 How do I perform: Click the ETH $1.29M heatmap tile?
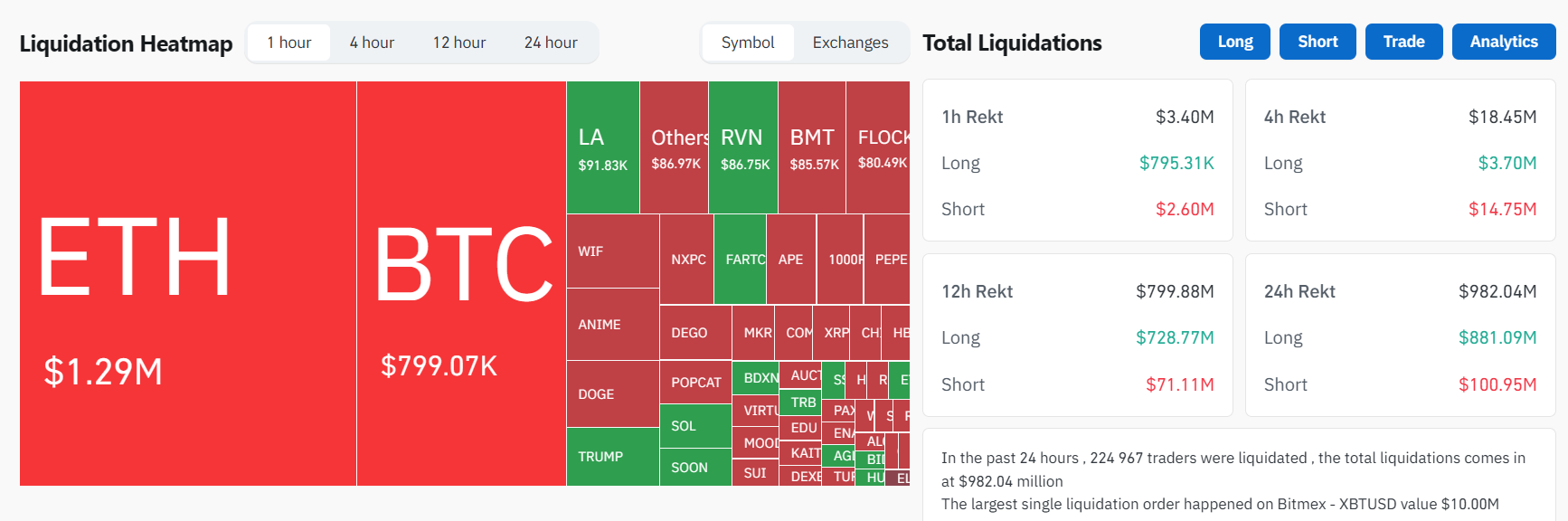tap(188, 283)
